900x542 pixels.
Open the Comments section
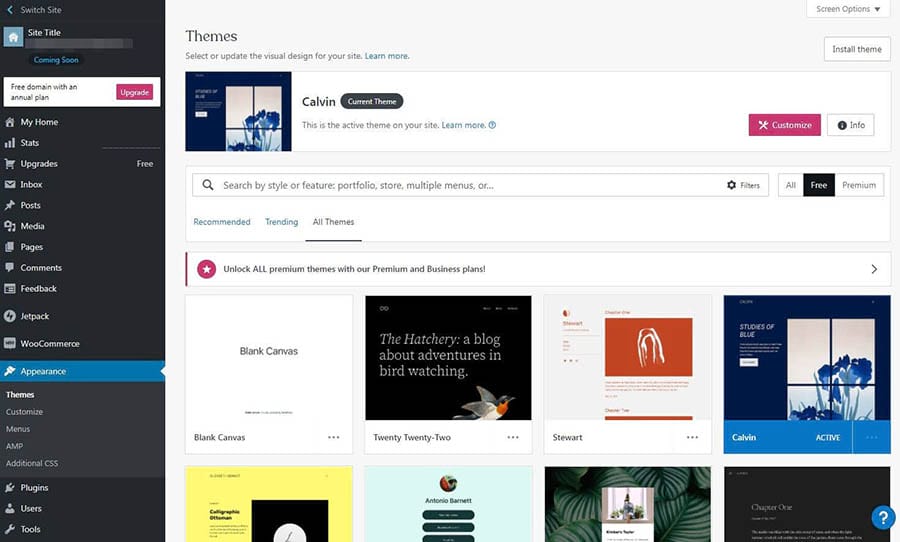point(41,268)
